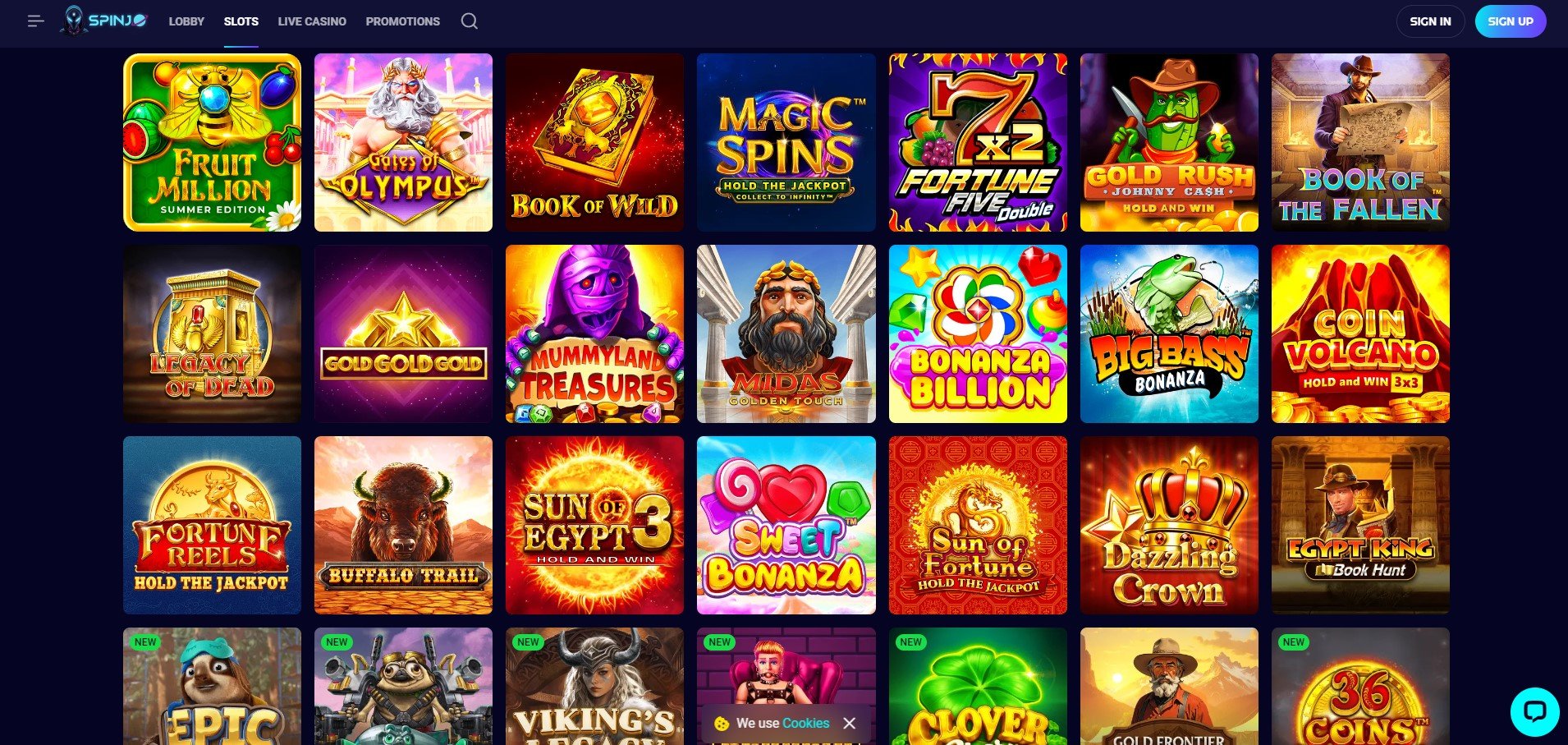The height and width of the screenshot is (745, 1568).
Task: Click the Sign Up button
Action: click(1511, 21)
